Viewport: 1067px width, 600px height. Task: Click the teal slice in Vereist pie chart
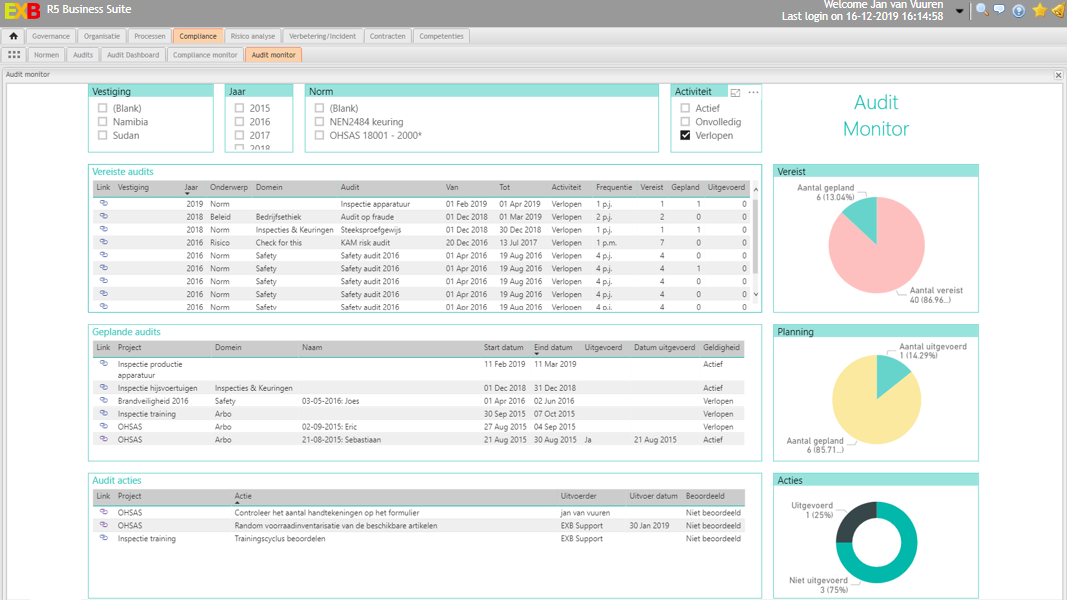[x=864, y=214]
